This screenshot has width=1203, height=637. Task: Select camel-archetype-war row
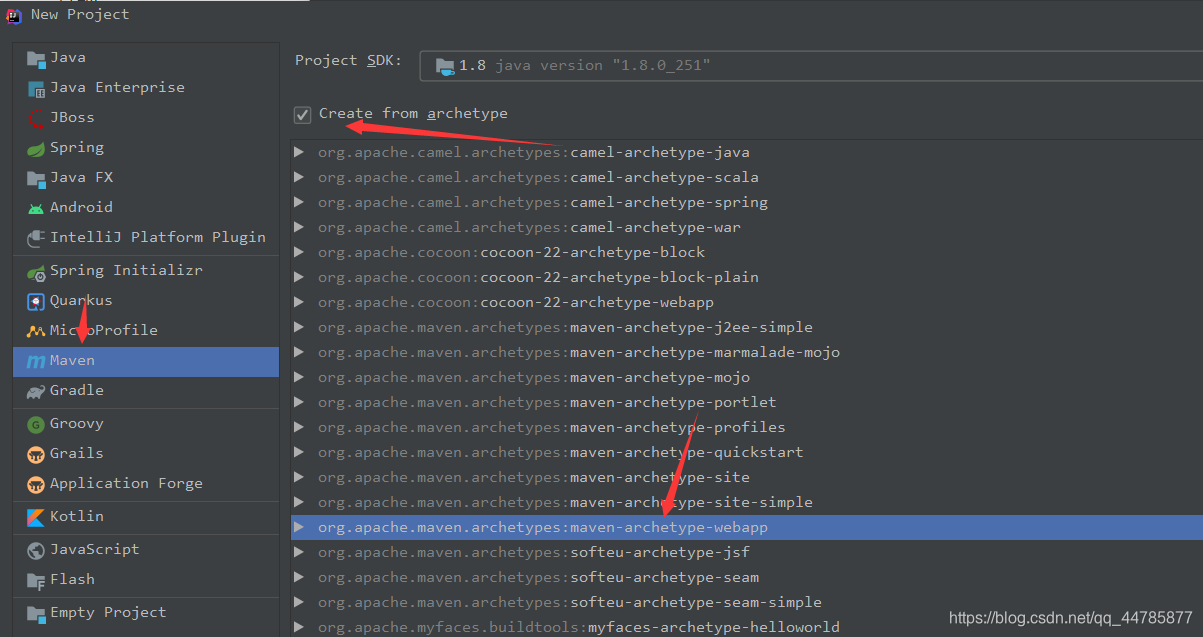pyautogui.click(x=747, y=228)
